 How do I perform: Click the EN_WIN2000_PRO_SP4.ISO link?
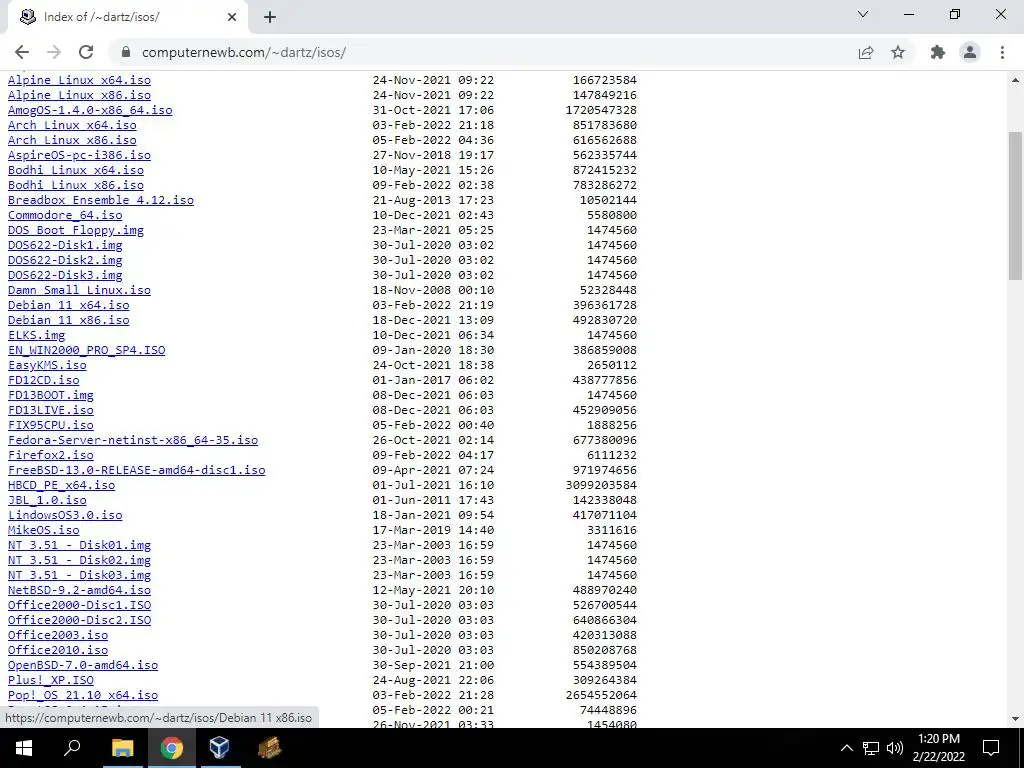pos(86,350)
